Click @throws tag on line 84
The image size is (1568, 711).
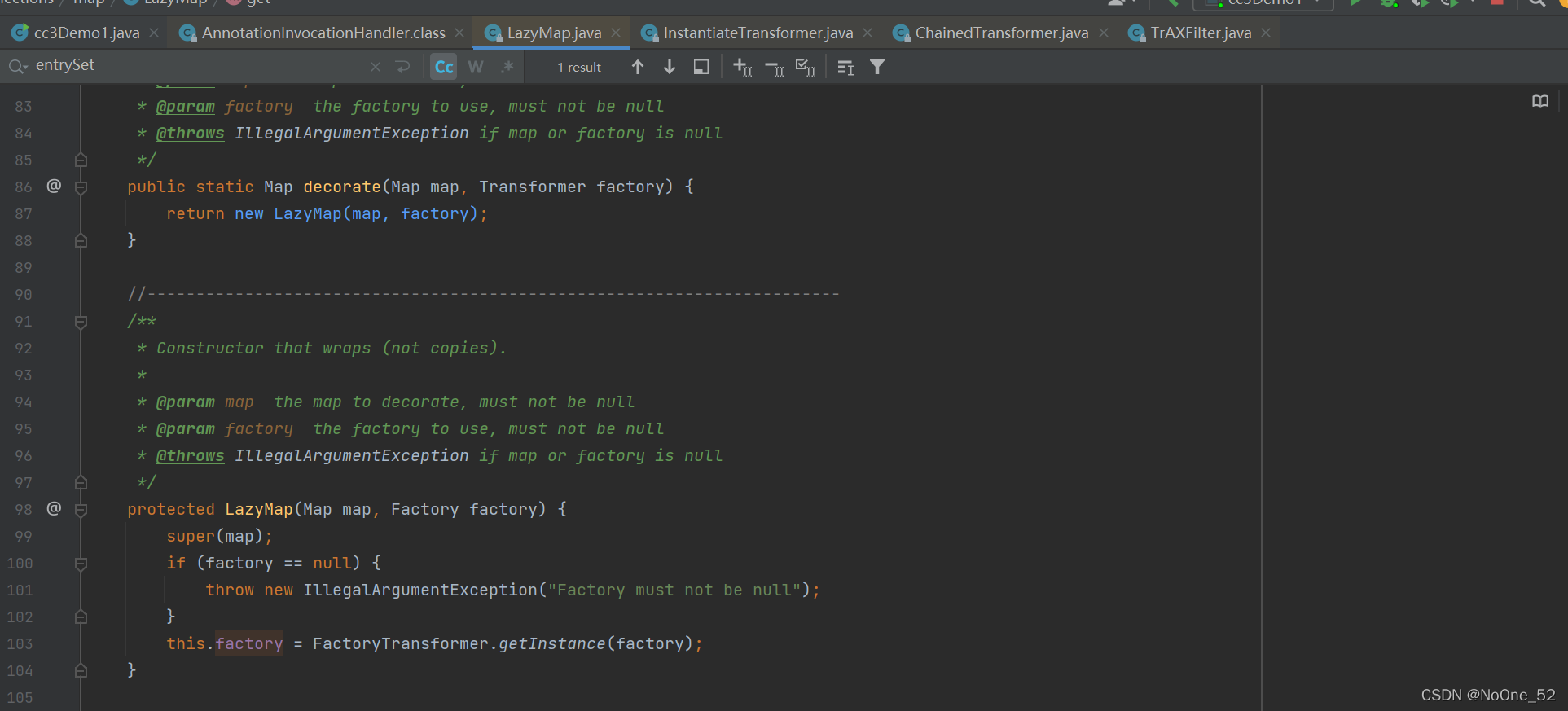coord(190,134)
